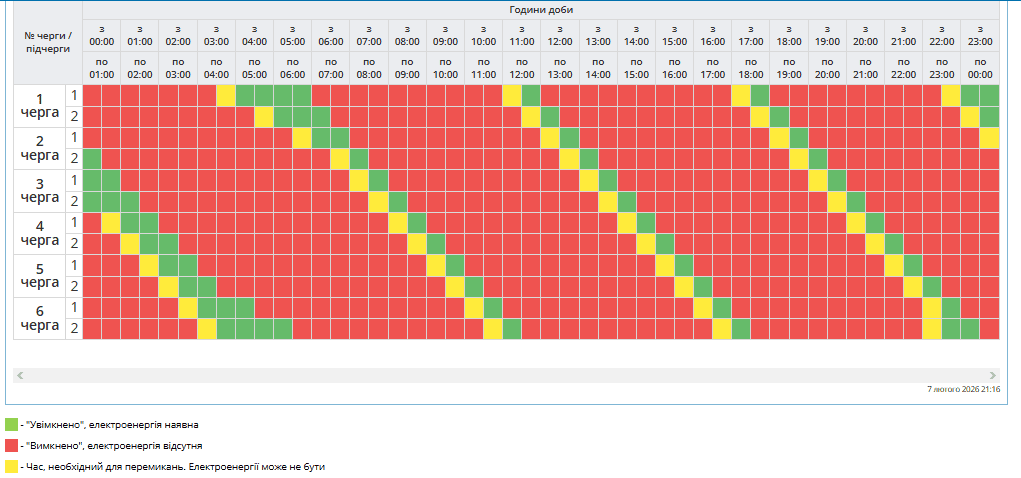Screen dimensions: 1021x478
Task: Click the '6 черга' row label
Action: [x=39, y=318]
